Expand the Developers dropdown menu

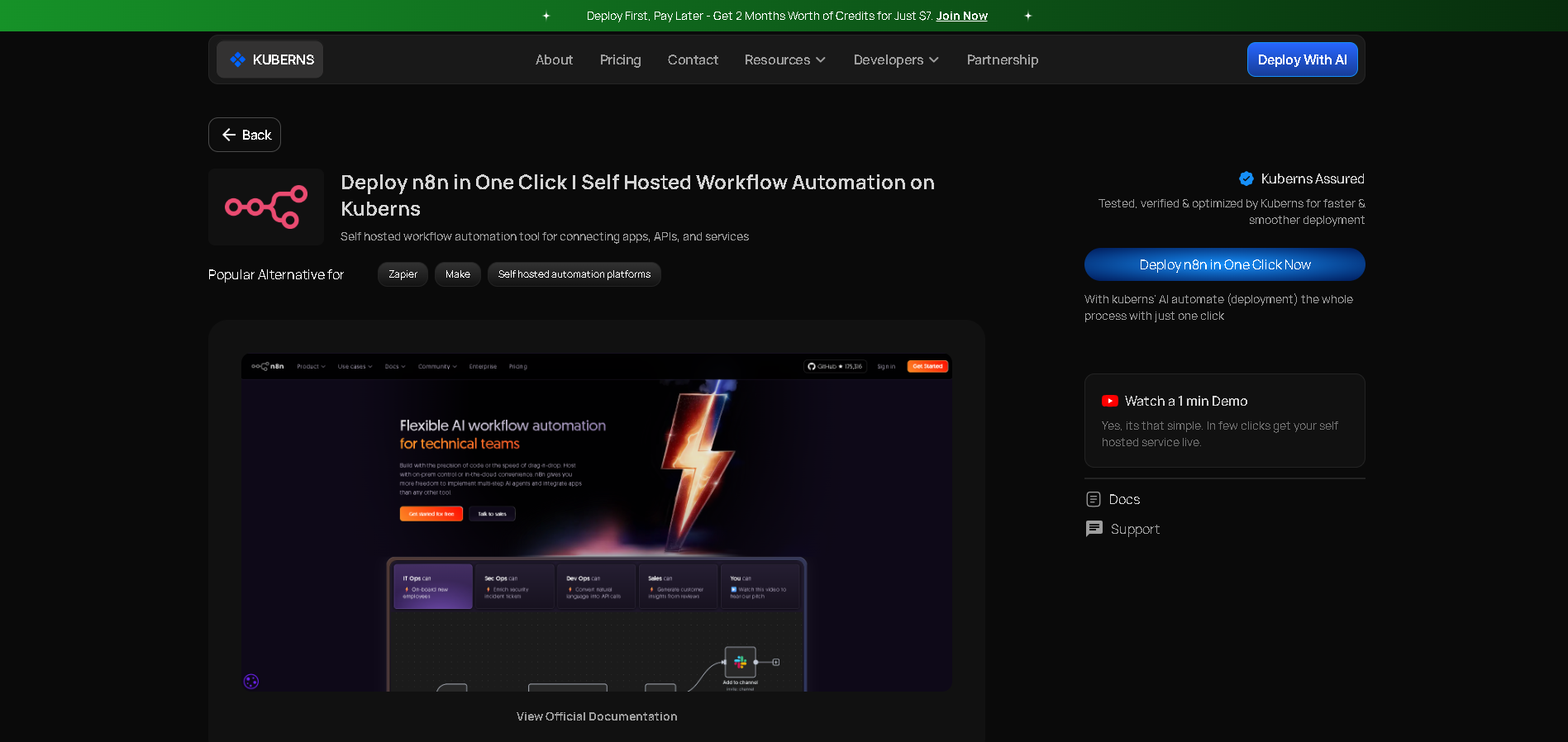coord(896,59)
